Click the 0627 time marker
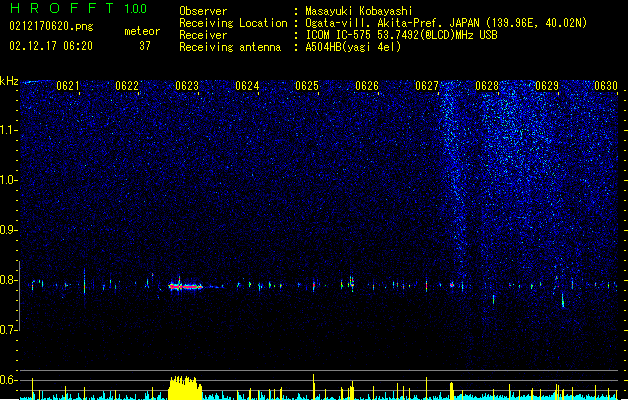 tap(427, 86)
